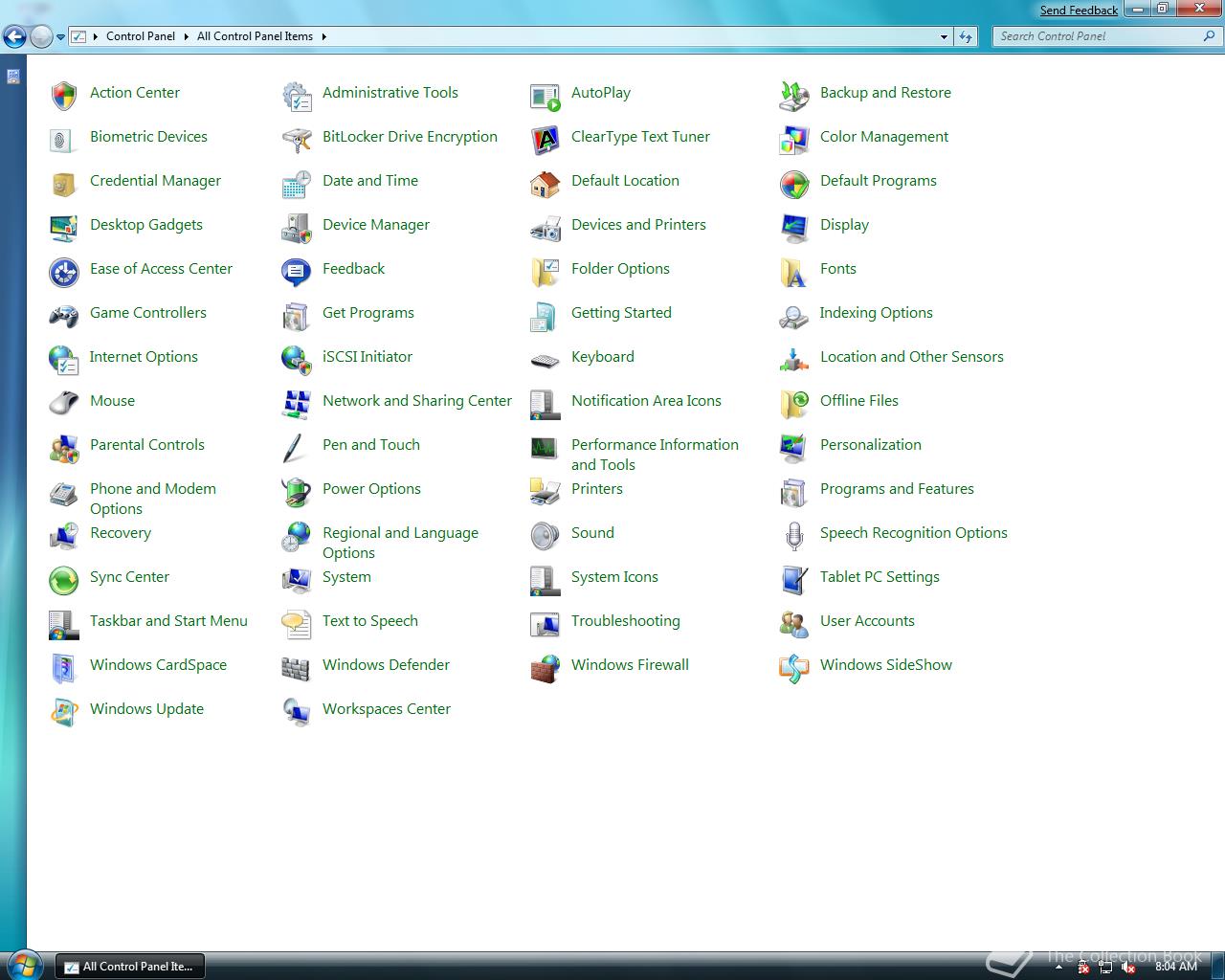Screen dimensions: 1225x980
Task: Open Network and Sharing Center link
Action: click(417, 401)
